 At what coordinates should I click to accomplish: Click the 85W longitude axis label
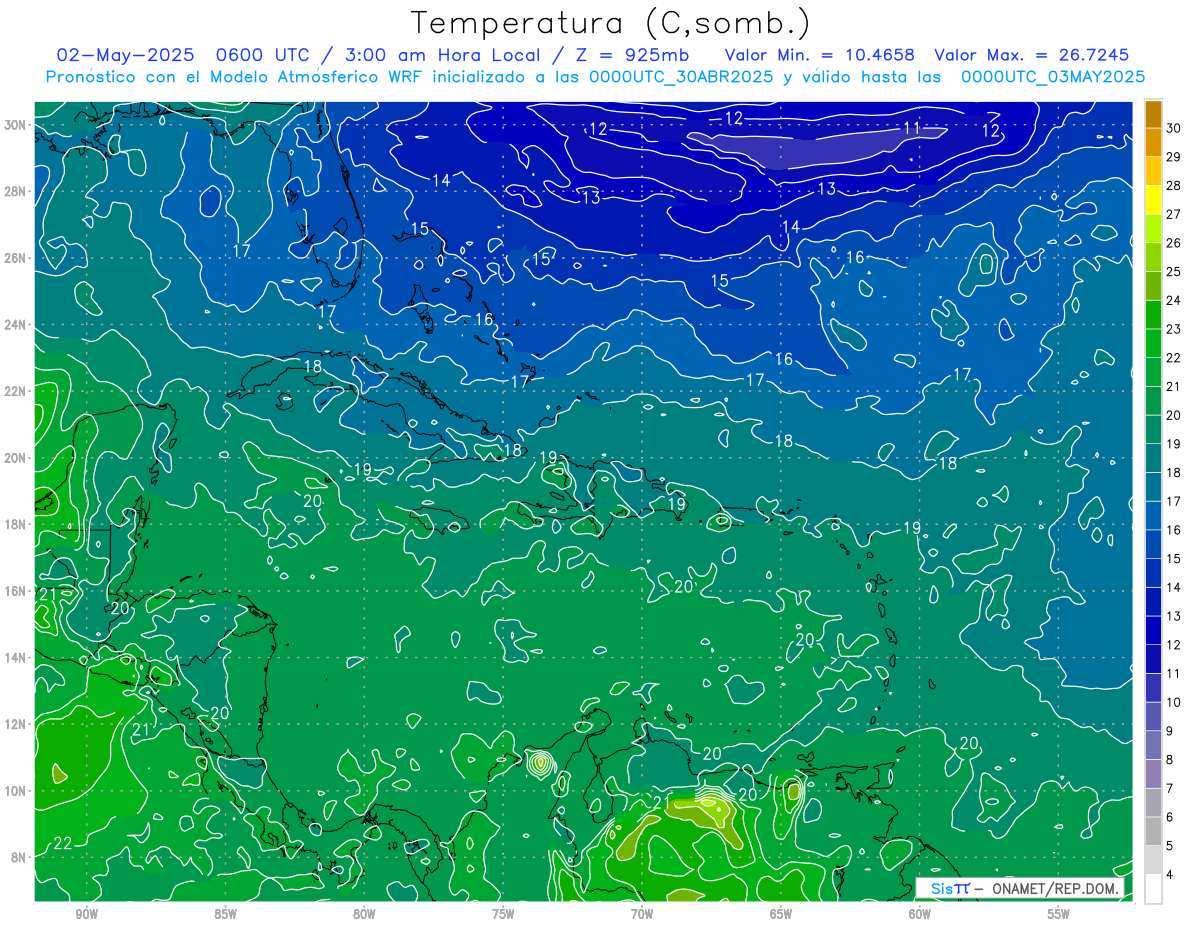tap(225, 914)
